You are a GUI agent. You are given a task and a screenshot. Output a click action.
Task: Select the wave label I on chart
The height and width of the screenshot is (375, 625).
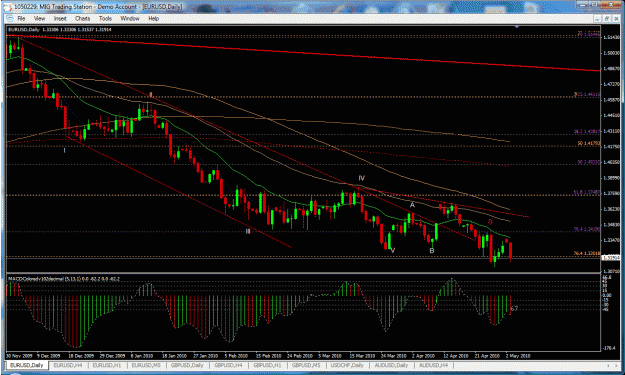point(64,150)
